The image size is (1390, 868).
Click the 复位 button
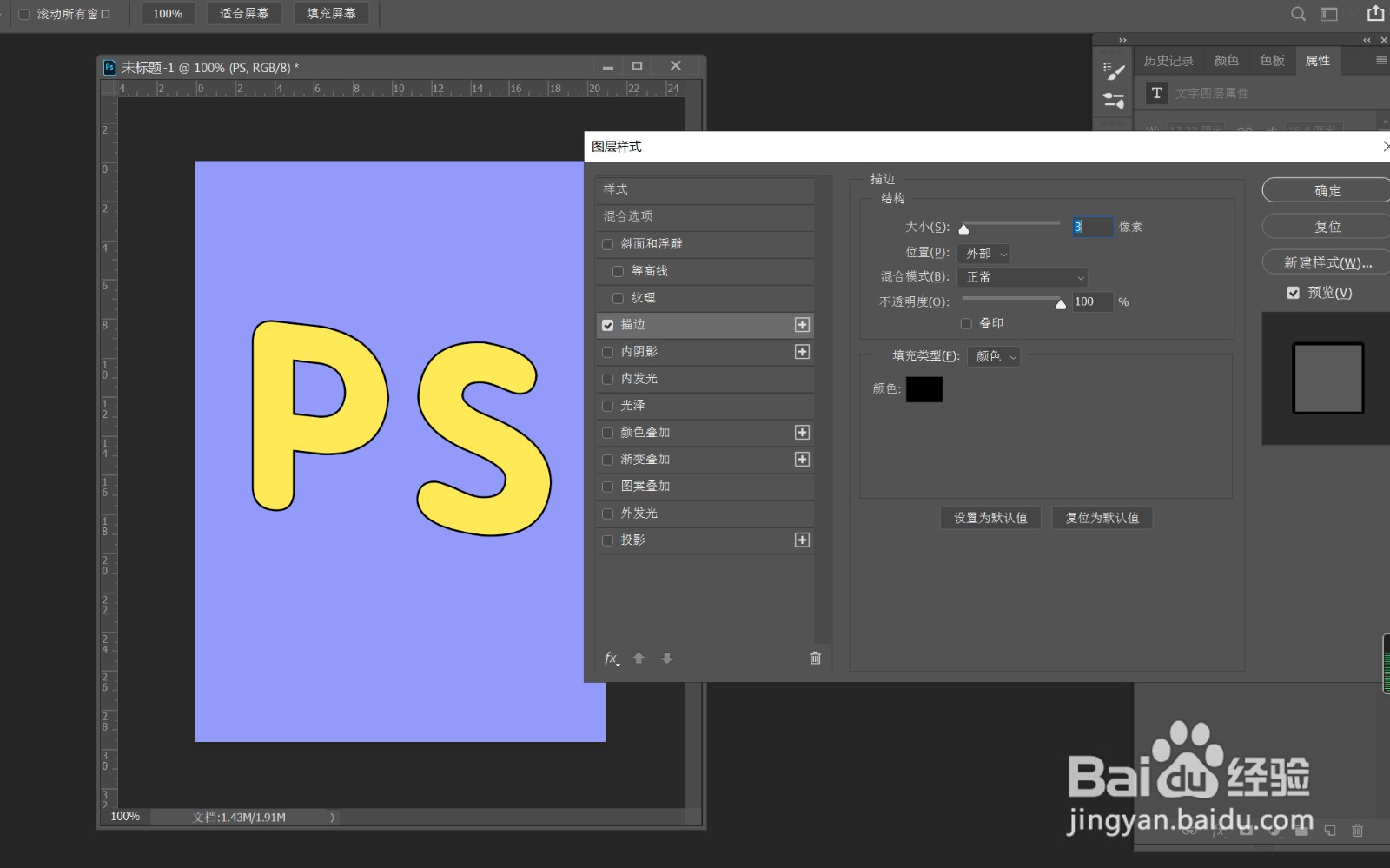(1327, 227)
